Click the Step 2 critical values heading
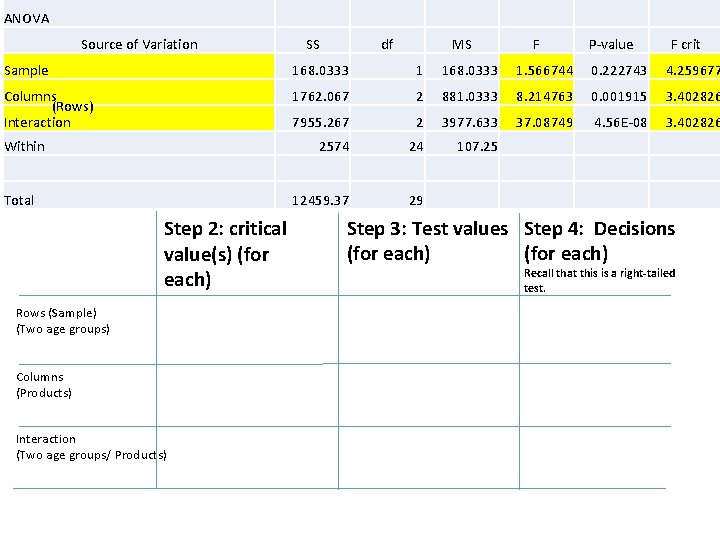The width and height of the screenshot is (720, 540). (225, 254)
